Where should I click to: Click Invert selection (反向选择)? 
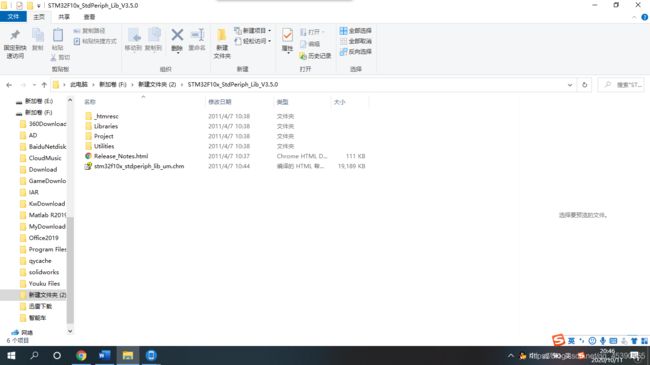[356, 51]
